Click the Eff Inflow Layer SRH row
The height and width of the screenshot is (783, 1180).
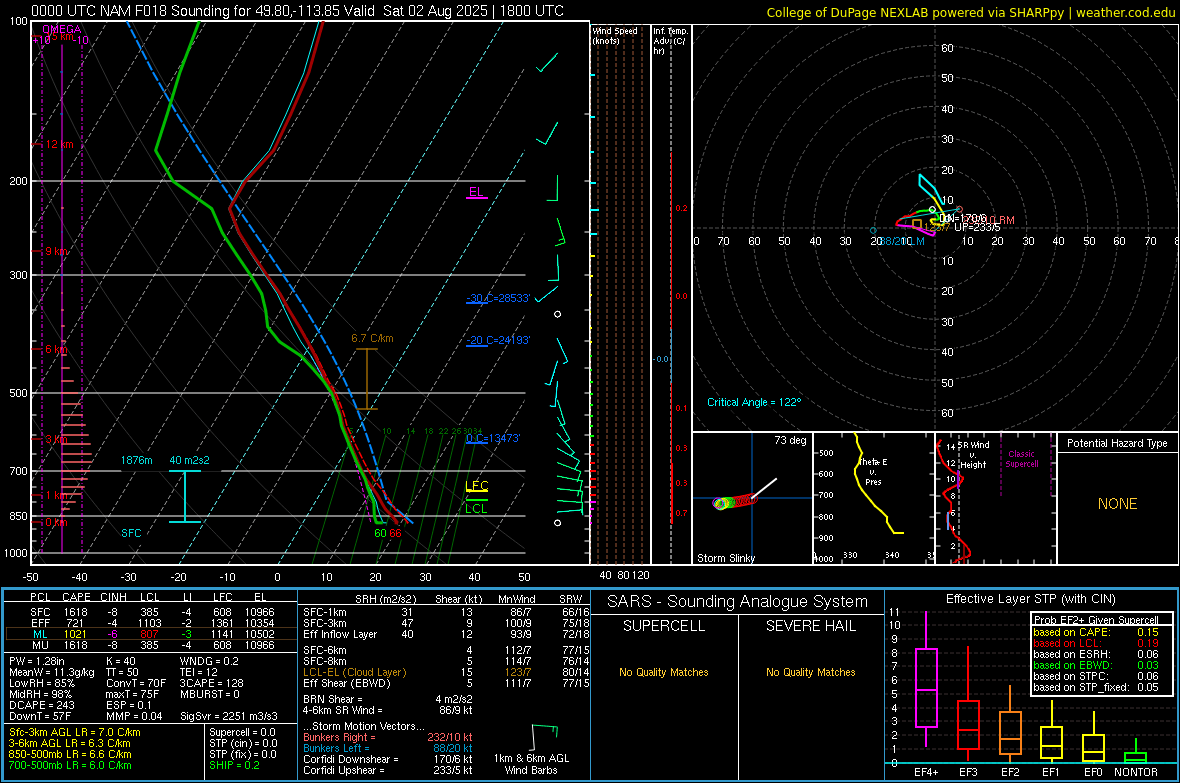446,634
